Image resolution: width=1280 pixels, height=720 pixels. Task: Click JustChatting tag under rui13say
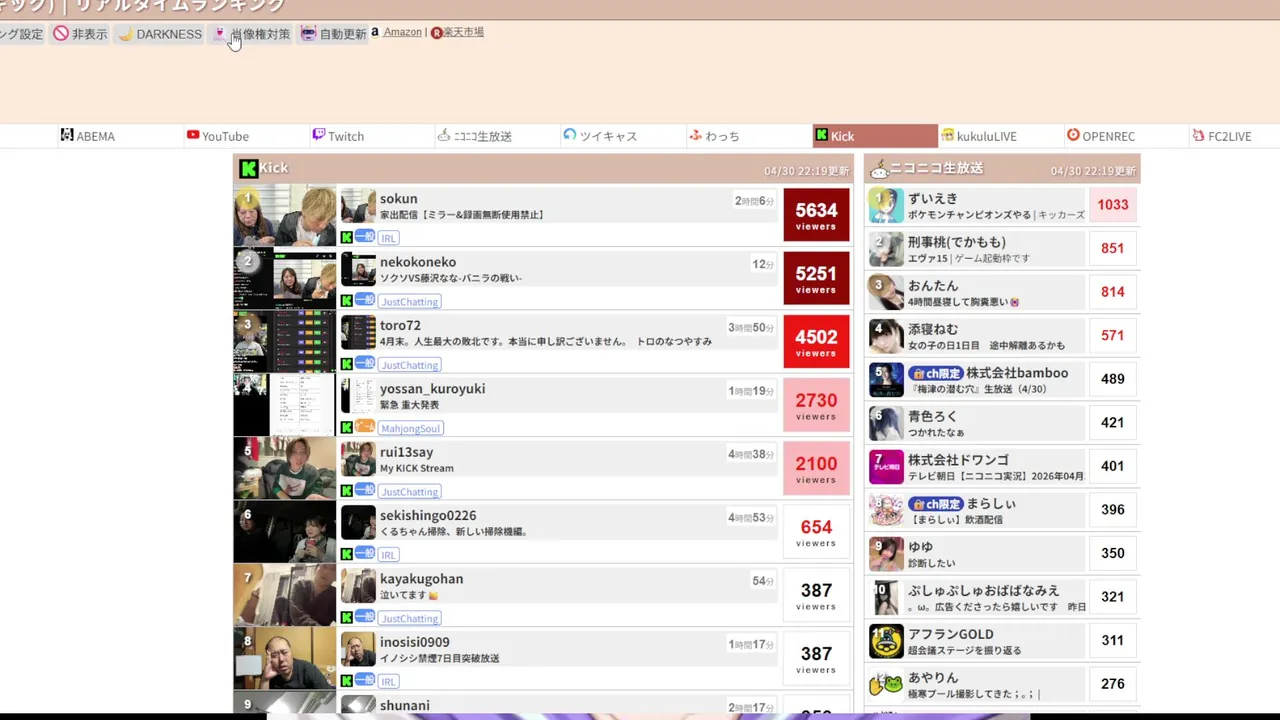[410, 492]
